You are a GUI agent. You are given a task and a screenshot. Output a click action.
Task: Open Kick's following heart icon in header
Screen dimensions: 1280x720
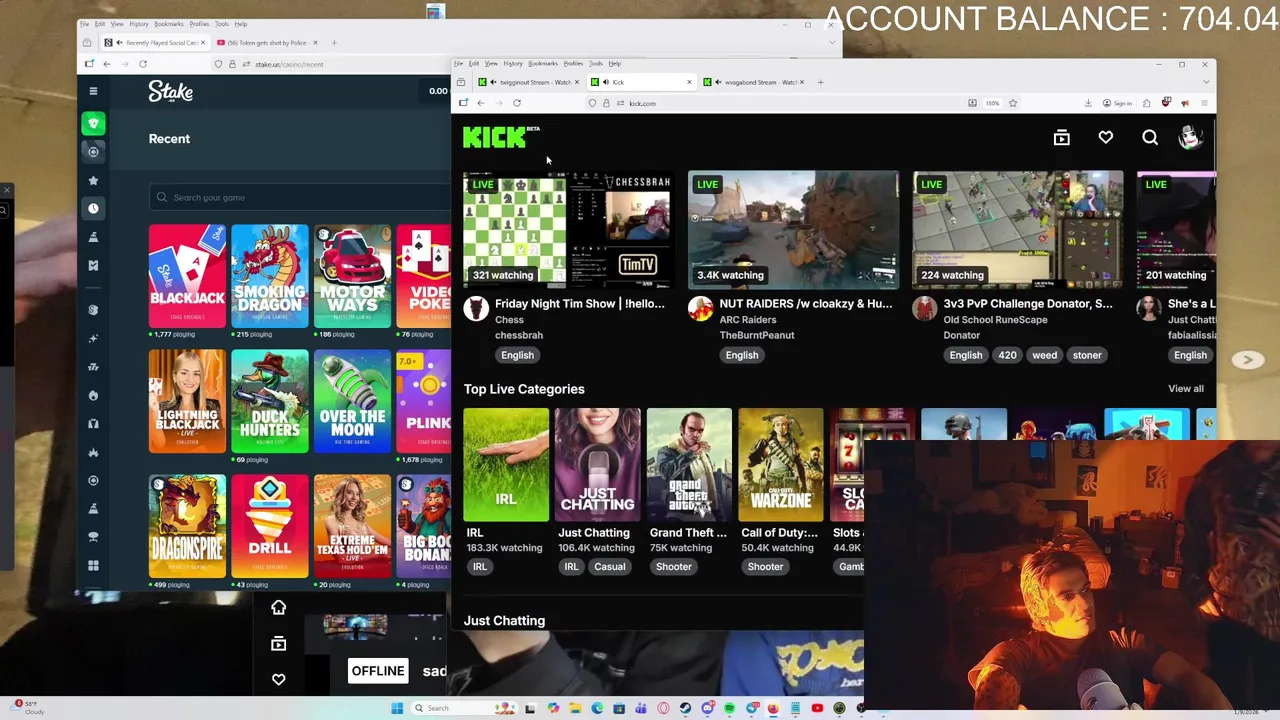(1106, 138)
